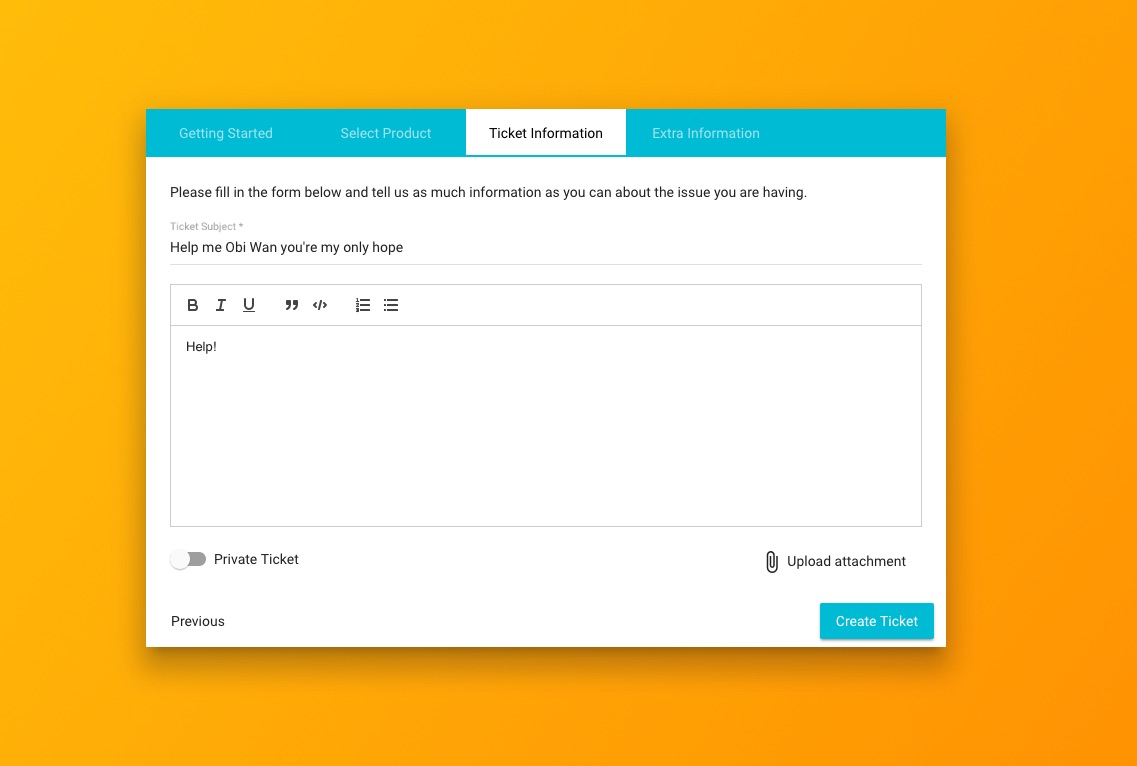The height and width of the screenshot is (766, 1137).
Task: Go to the Getting Started tab
Action: 226,133
